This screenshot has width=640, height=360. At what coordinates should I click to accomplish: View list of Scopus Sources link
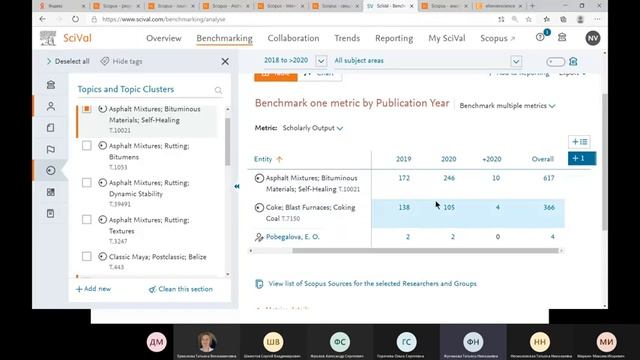click(x=372, y=284)
